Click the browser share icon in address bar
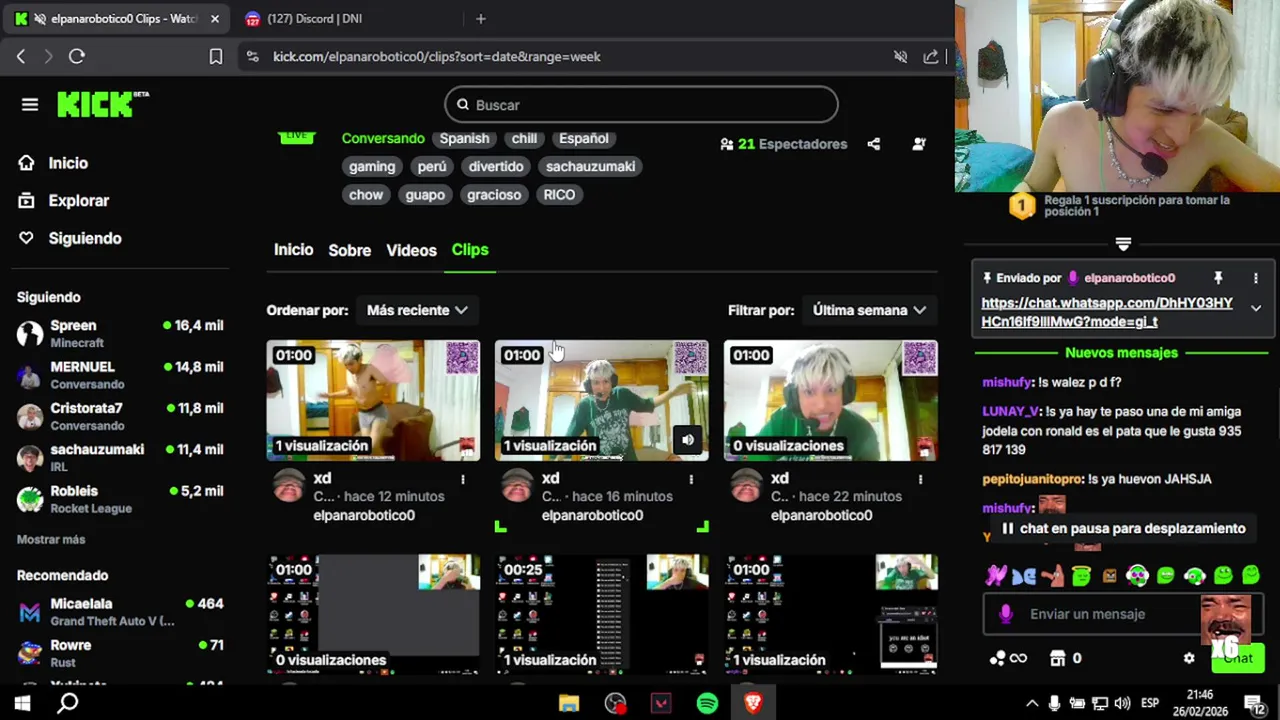 coord(931,57)
